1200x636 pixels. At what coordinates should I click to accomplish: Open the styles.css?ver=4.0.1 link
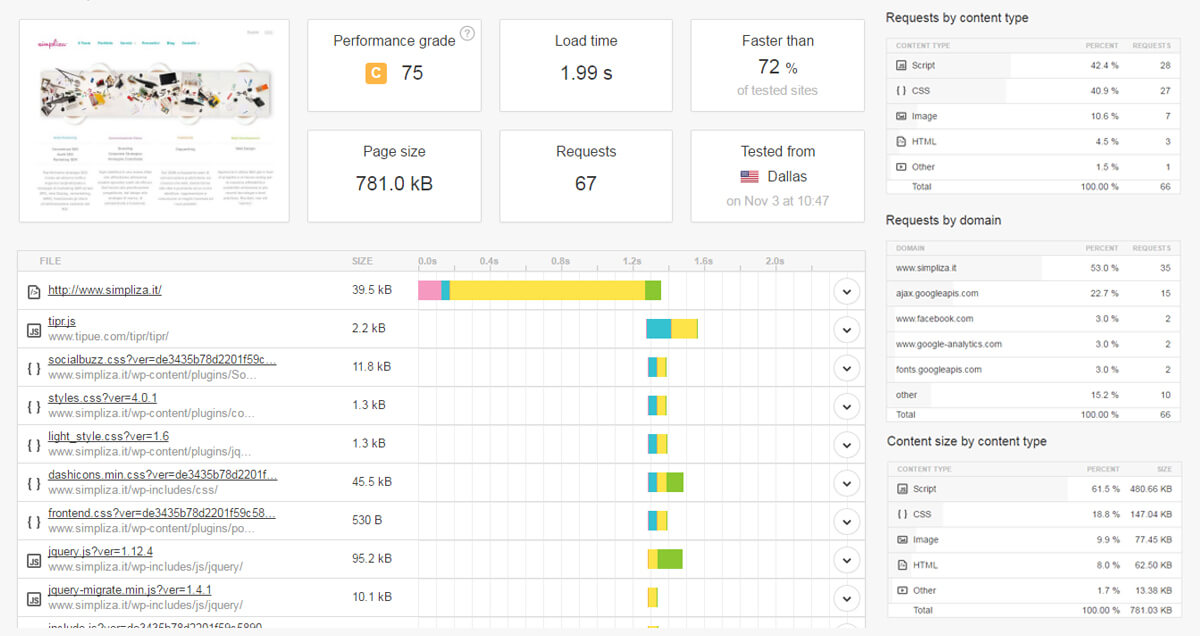click(x=102, y=397)
